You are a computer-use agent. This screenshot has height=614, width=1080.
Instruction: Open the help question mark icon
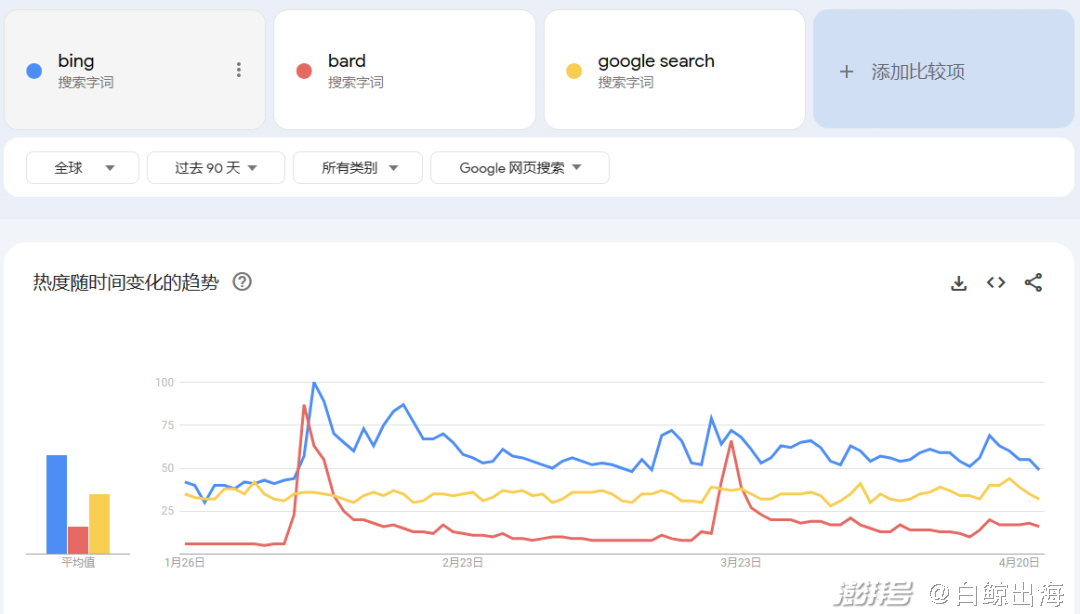click(x=242, y=282)
